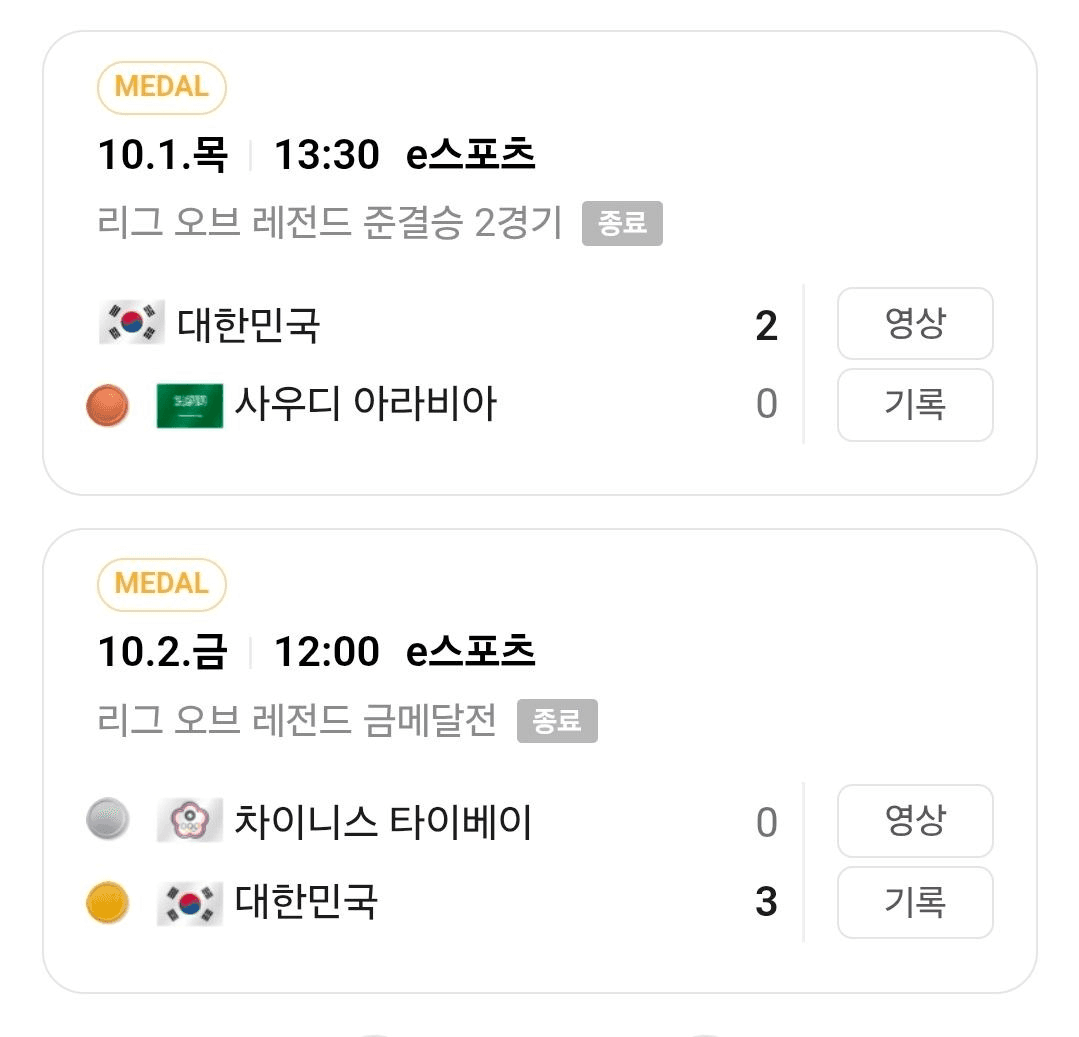Open 영상 for the gold medal match
The image size is (1079, 1037).
point(915,820)
